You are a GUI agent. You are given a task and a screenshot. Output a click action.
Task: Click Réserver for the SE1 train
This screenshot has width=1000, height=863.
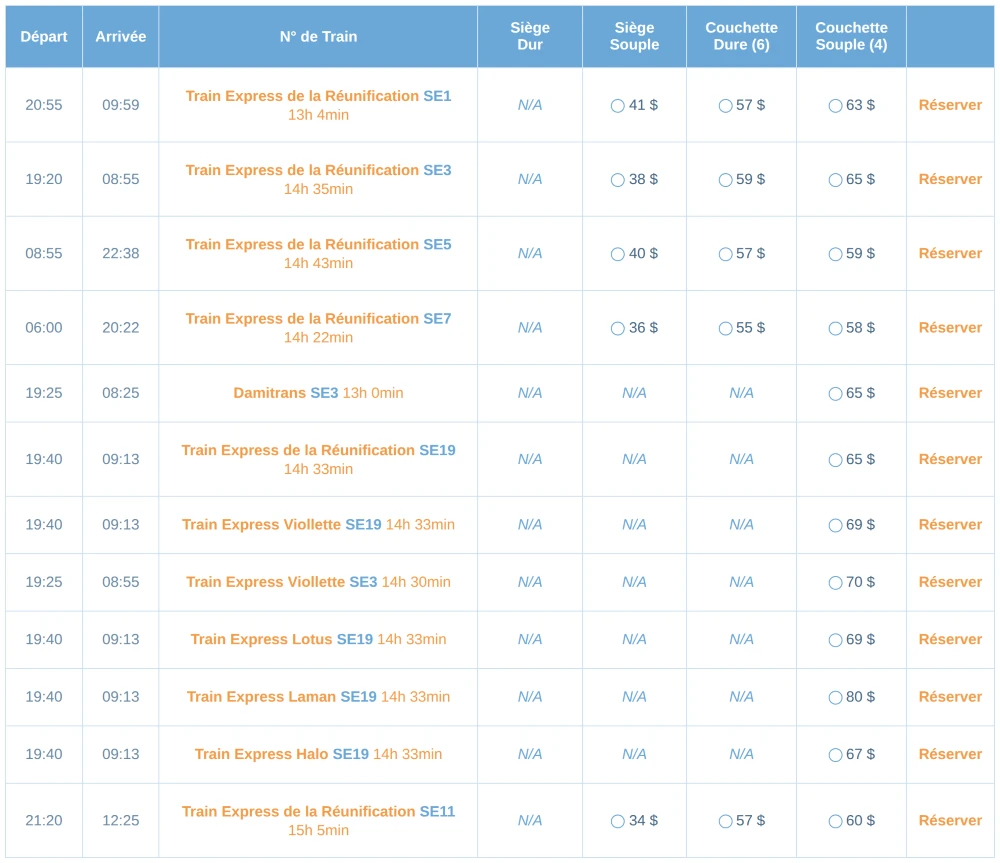(x=950, y=105)
